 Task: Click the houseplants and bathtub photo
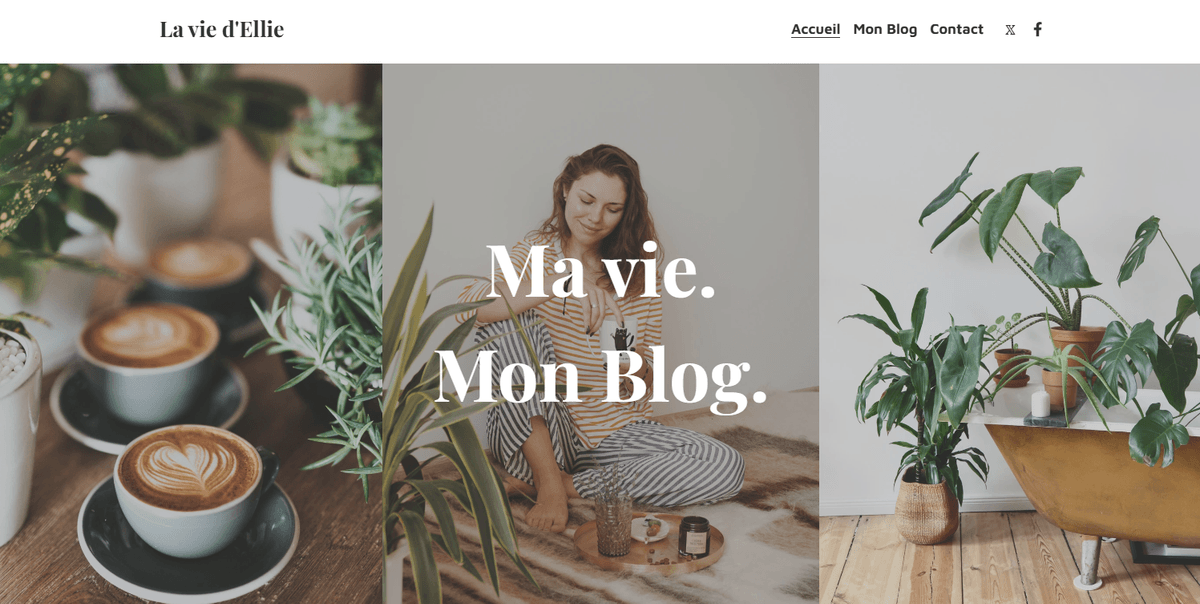pyautogui.click(x=1010, y=334)
